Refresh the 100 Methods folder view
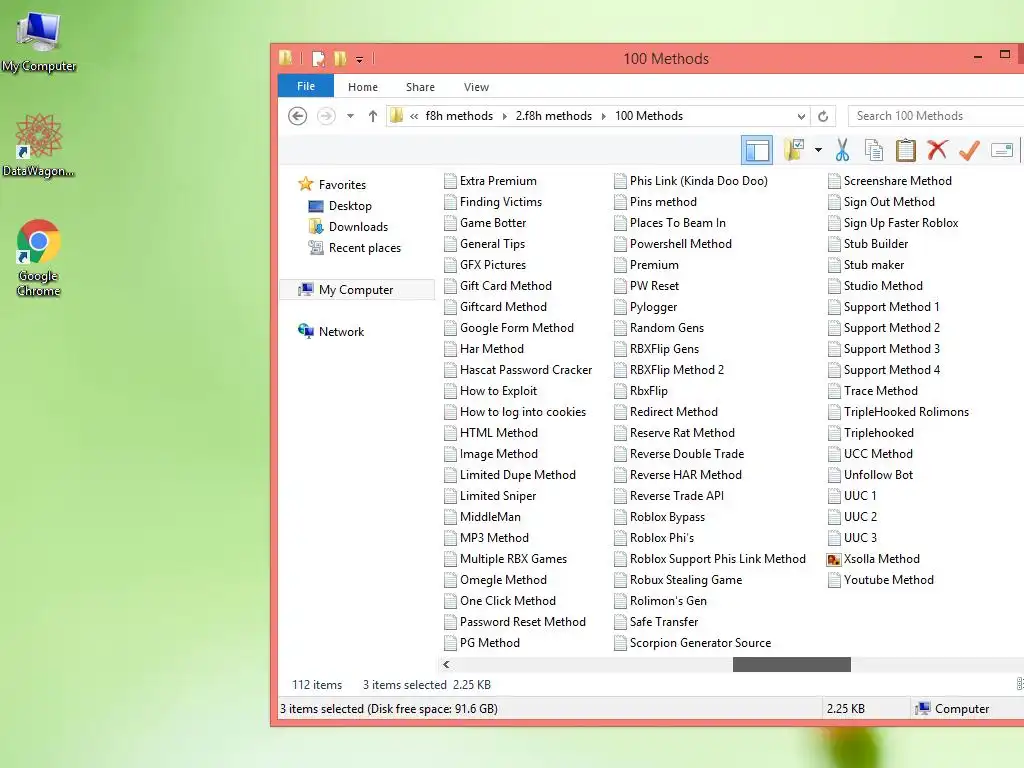This screenshot has height=768, width=1024. click(x=823, y=116)
